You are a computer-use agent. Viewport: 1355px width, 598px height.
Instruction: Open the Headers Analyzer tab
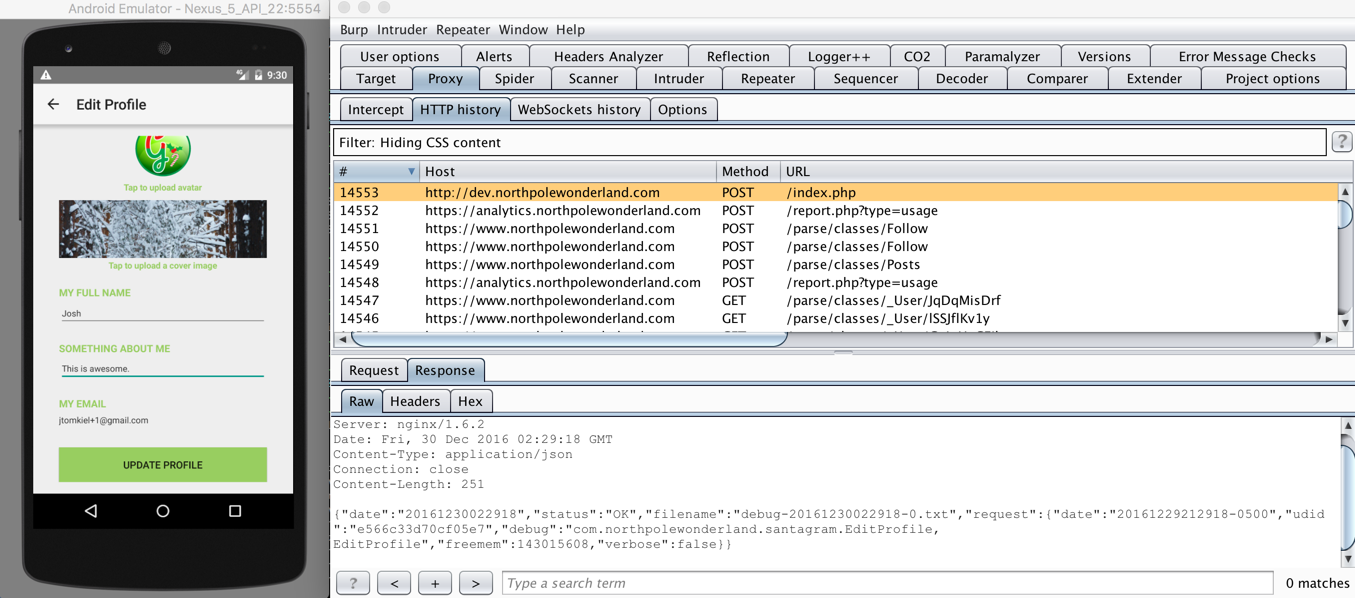pyautogui.click(x=608, y=56)
